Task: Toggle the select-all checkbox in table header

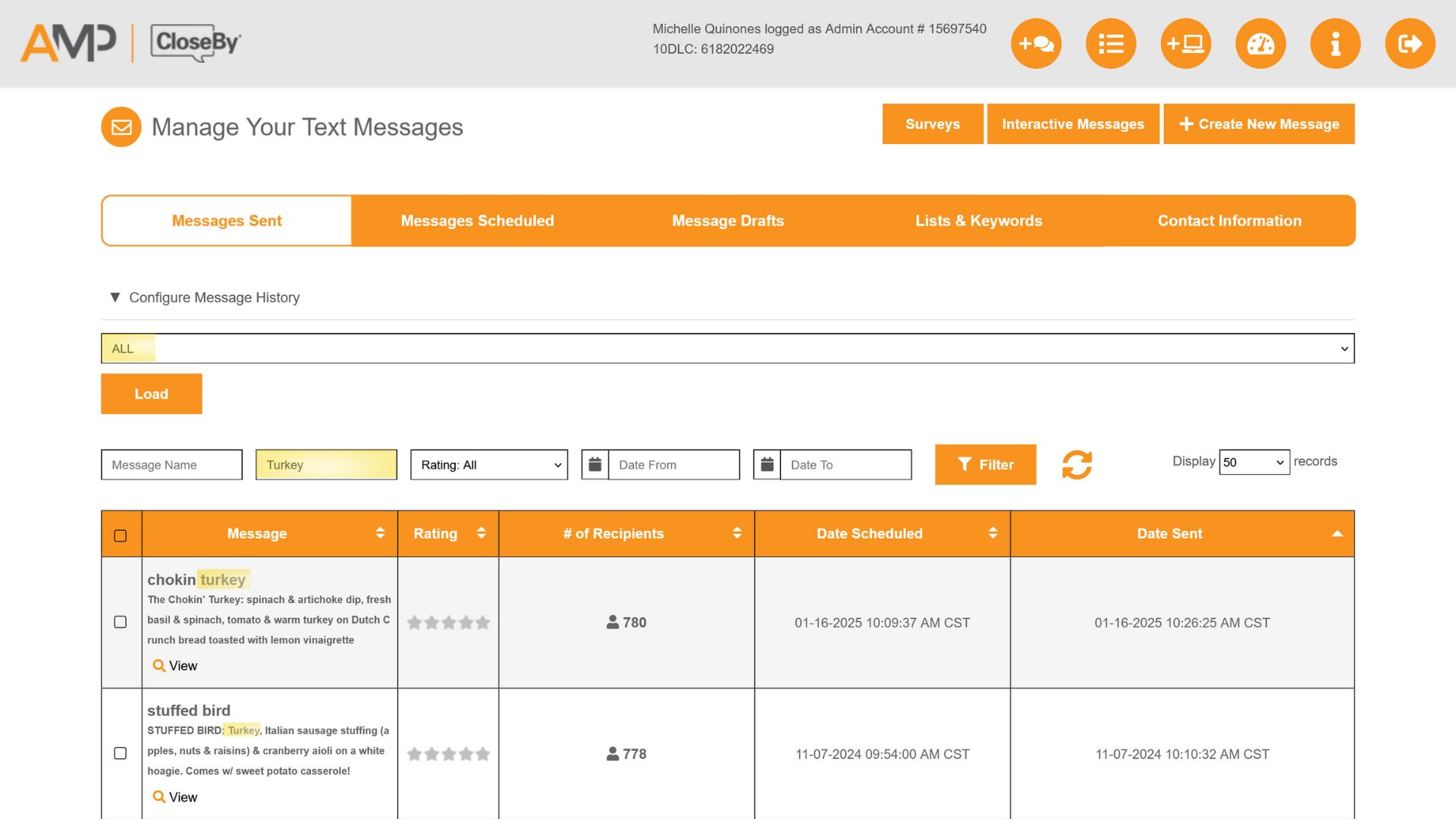Action: click(121, 536)
